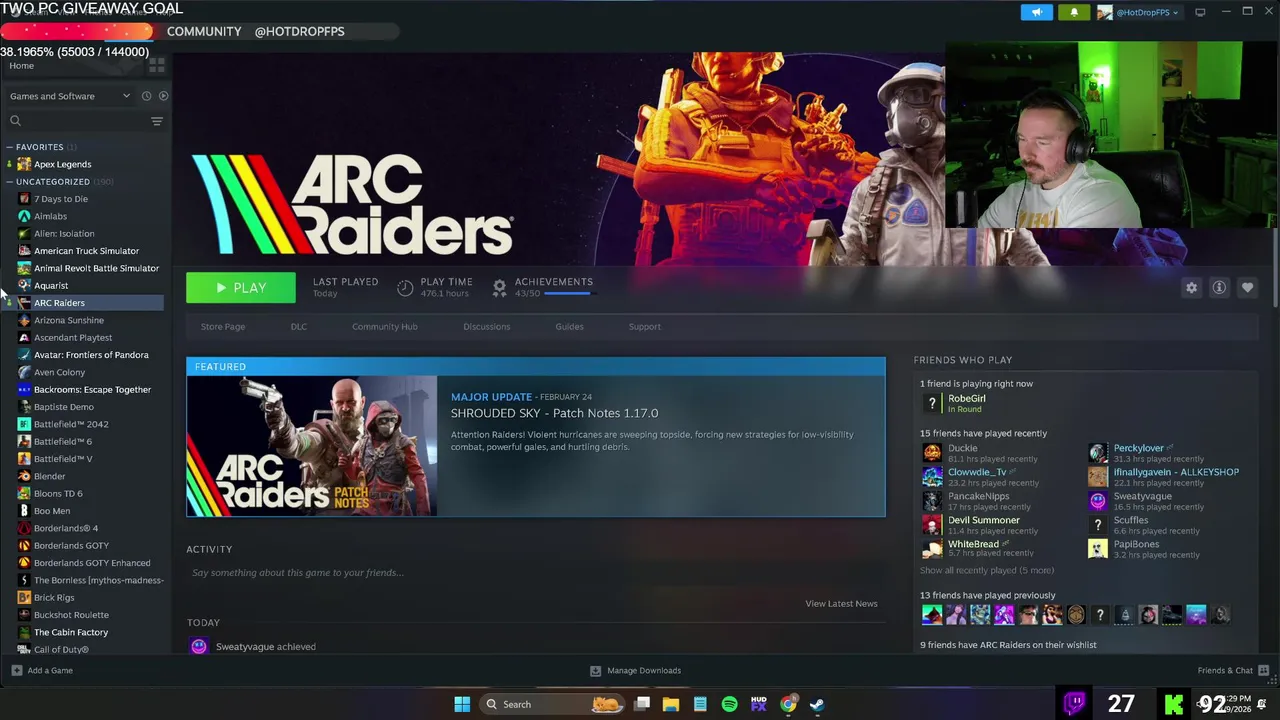Open friend Devil Summoner's entry
Screen dimensions: 1280x720
[x=983, y=520]
